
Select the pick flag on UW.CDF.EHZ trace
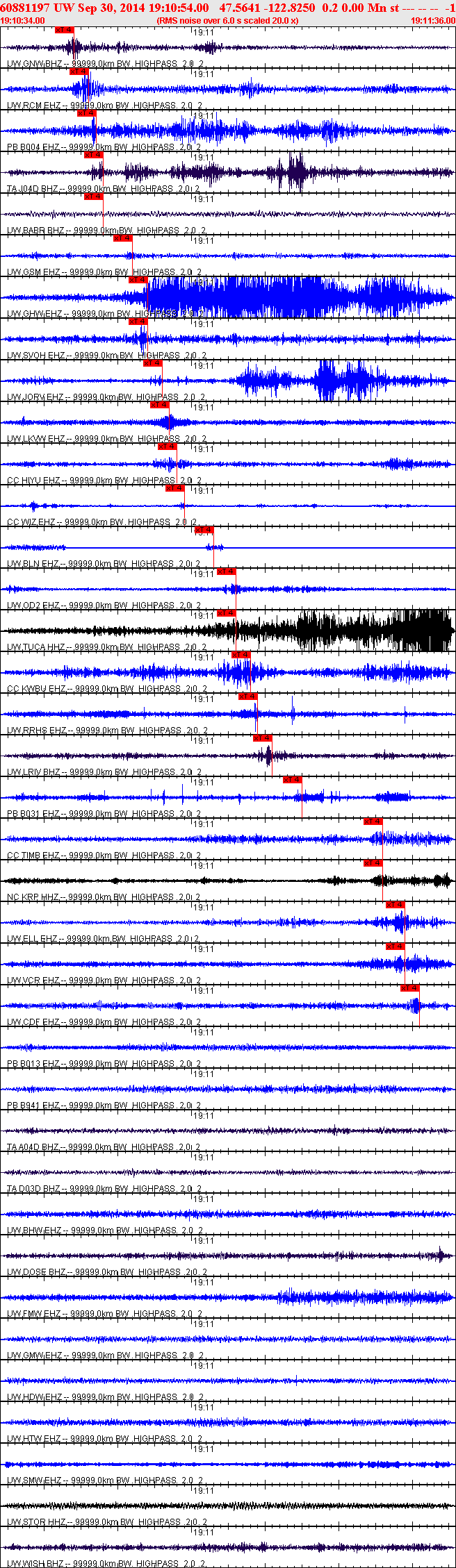(410, 988)
